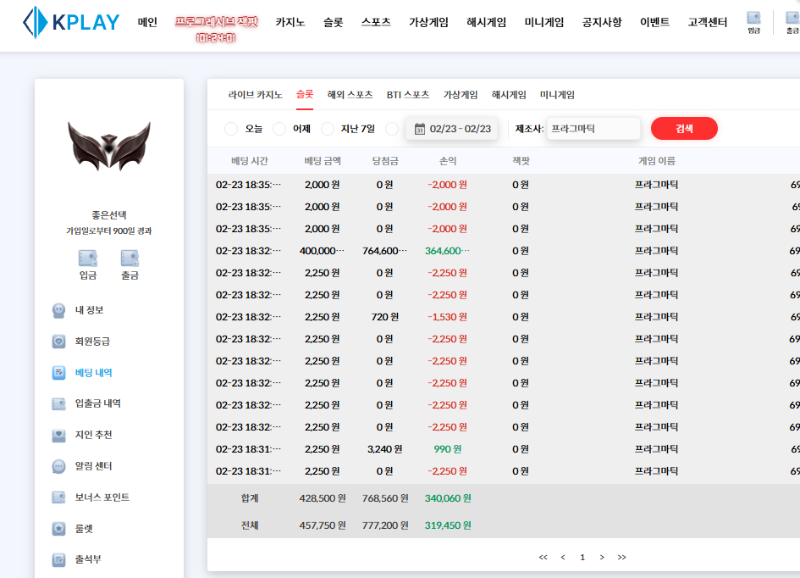Click the 제조사 input field with 프라그마틱
This screenshot has width=800, height=578.
click(x=593, y=129)
